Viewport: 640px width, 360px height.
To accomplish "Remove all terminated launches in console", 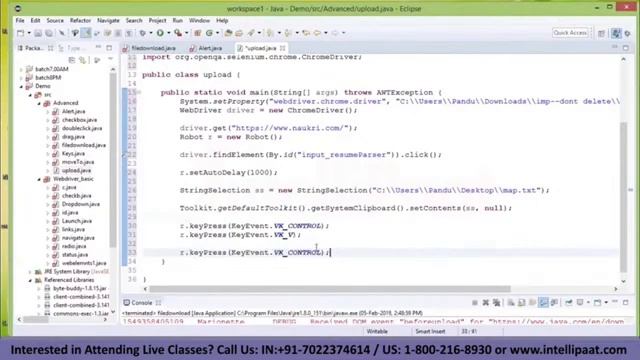I will [496, 302].
